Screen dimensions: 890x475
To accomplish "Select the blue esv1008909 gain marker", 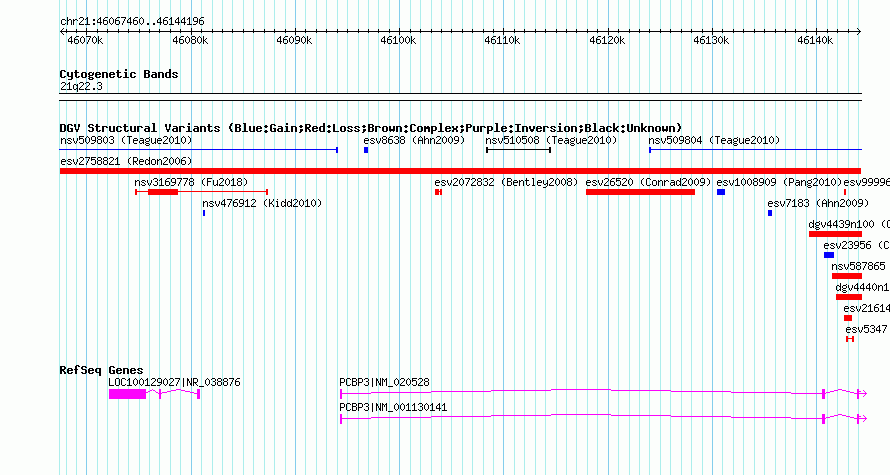I will [x=721, y=192].
